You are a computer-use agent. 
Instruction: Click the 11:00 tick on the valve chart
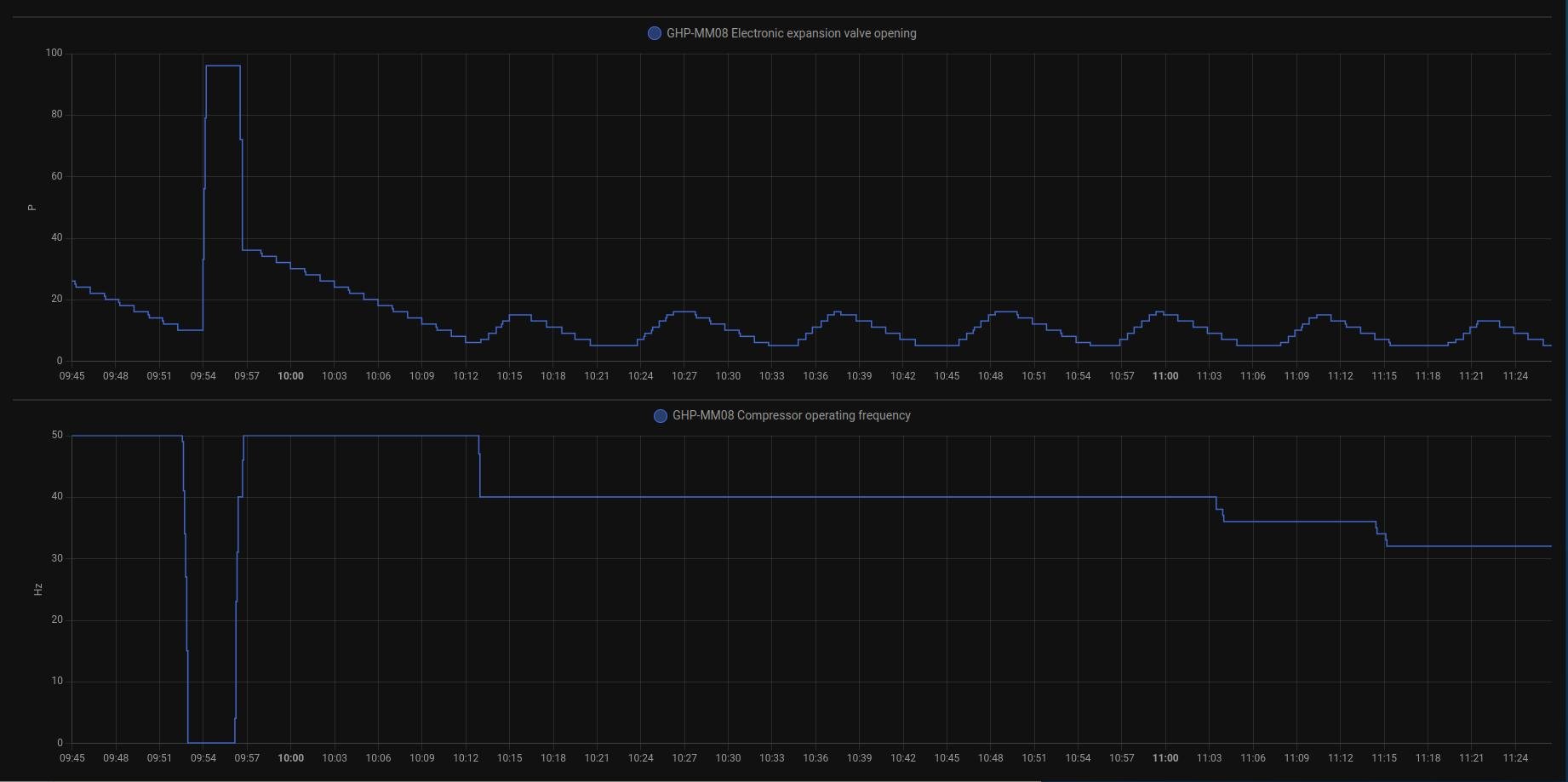point(1165,375)
